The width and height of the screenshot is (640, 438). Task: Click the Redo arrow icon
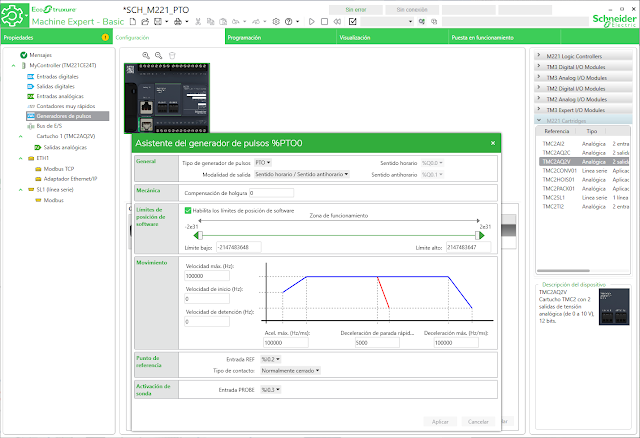point(256,22)
